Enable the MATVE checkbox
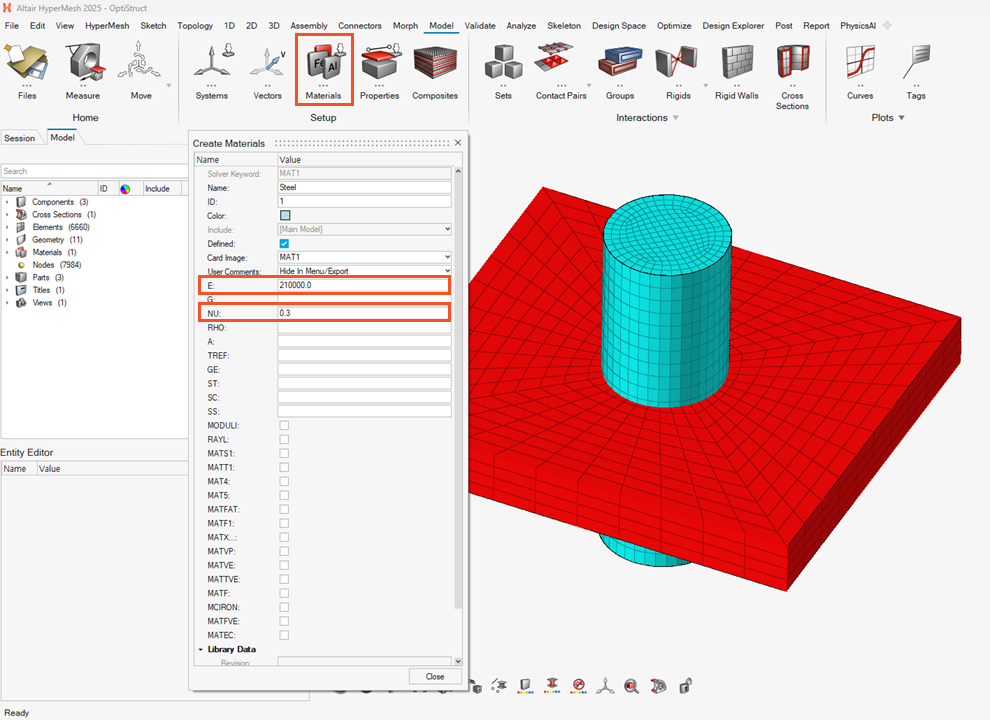Viewport: 990px width, 720px height. click(284, 565)
